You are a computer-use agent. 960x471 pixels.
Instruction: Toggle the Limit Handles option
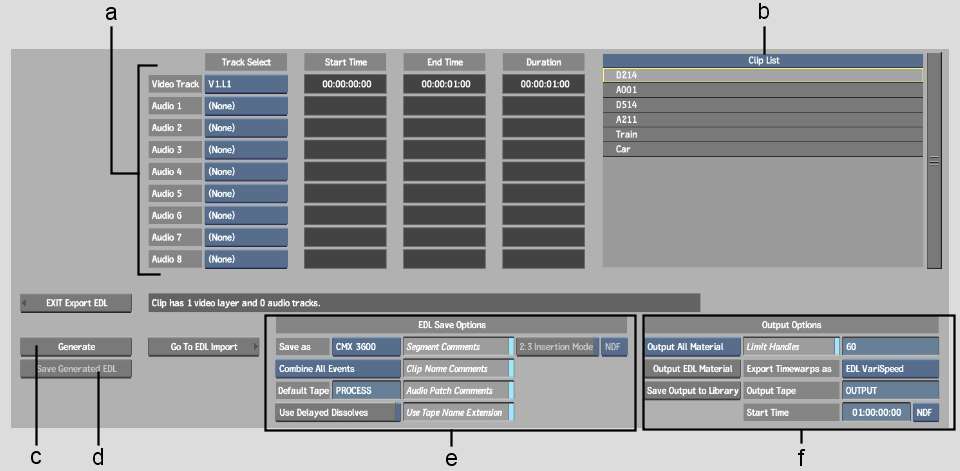[790, 347]
